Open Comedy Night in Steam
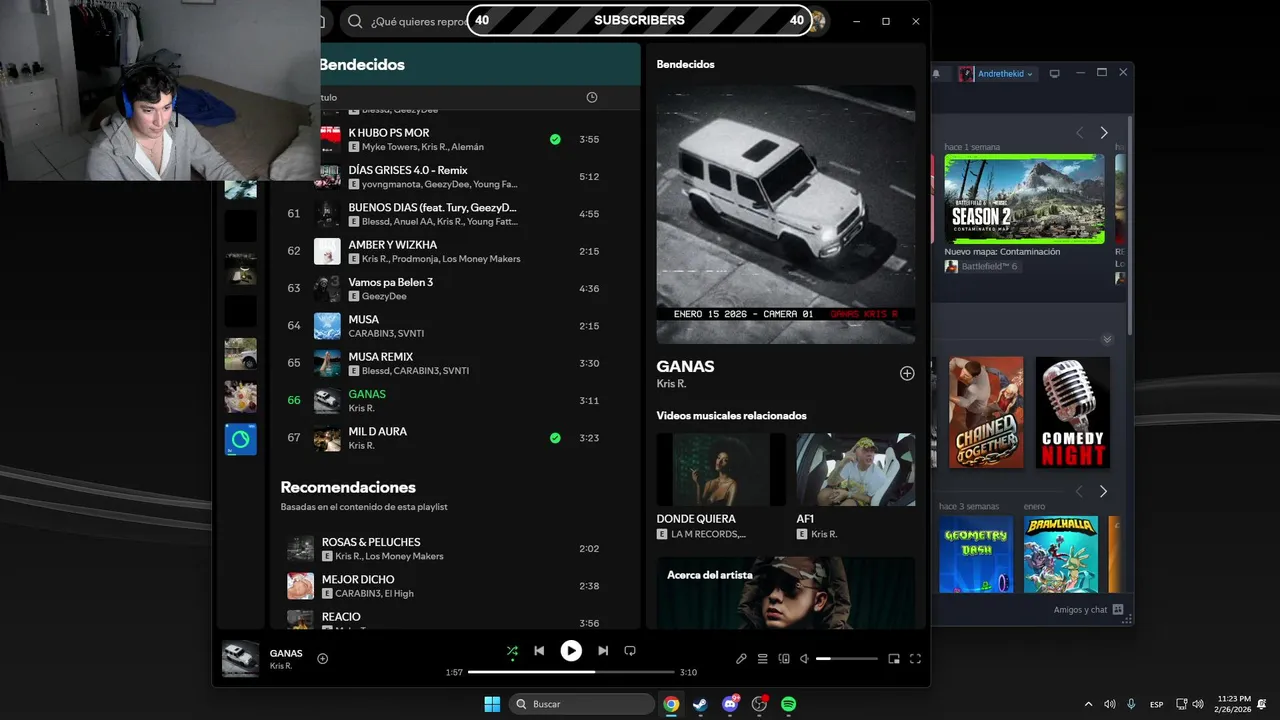Screen dimensions: 1280x720 (x=1072, y=412)
